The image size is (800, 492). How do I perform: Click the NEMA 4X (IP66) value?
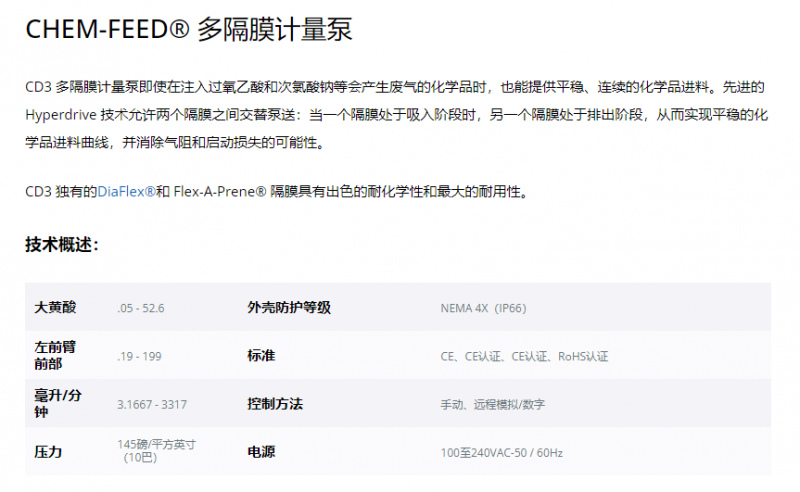point(483,307)
